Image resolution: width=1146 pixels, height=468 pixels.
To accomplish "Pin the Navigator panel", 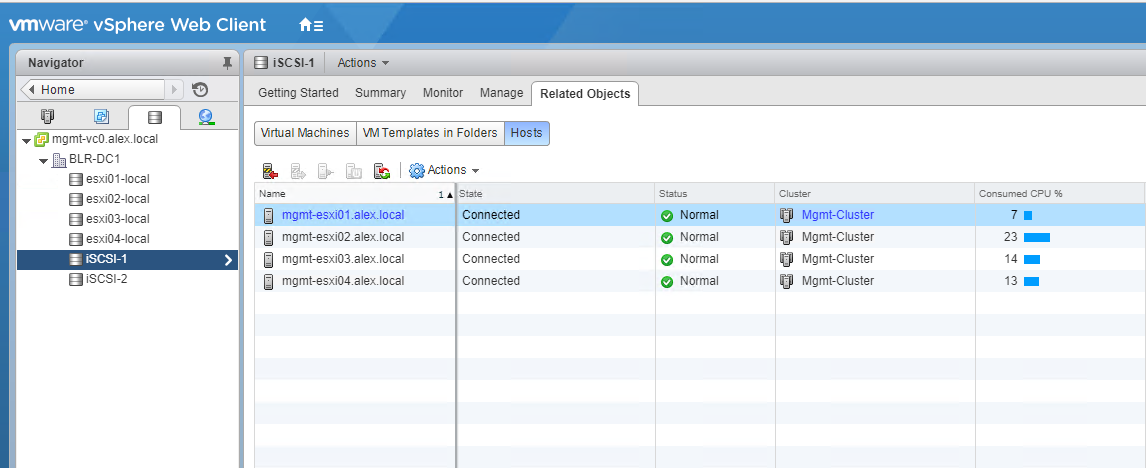I will pyautogui.click(x=227, y=63).
